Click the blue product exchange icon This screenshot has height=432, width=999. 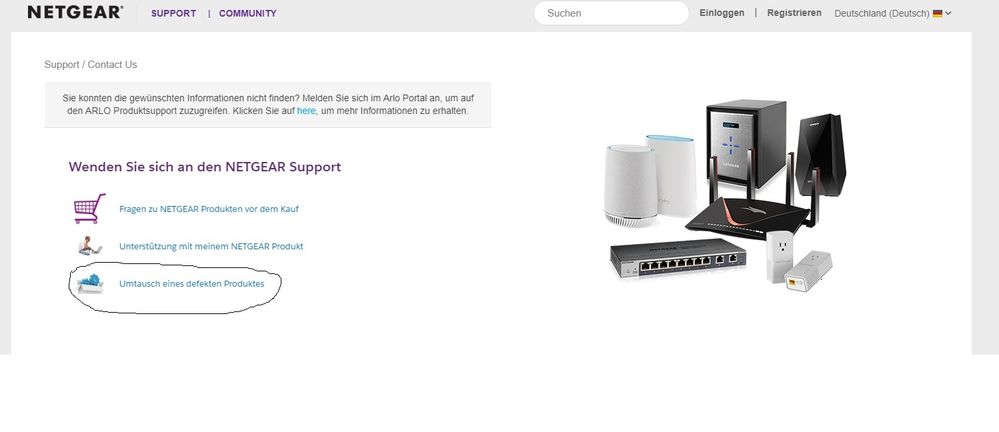[x=90, y=284]
